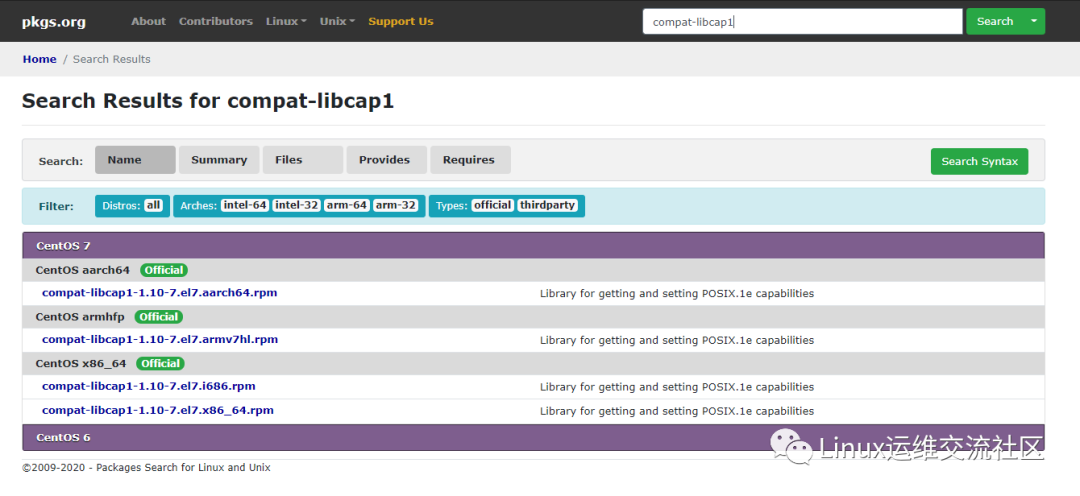Toggle official type filter
1080x496 pixels.
click(x=492, y=205)
